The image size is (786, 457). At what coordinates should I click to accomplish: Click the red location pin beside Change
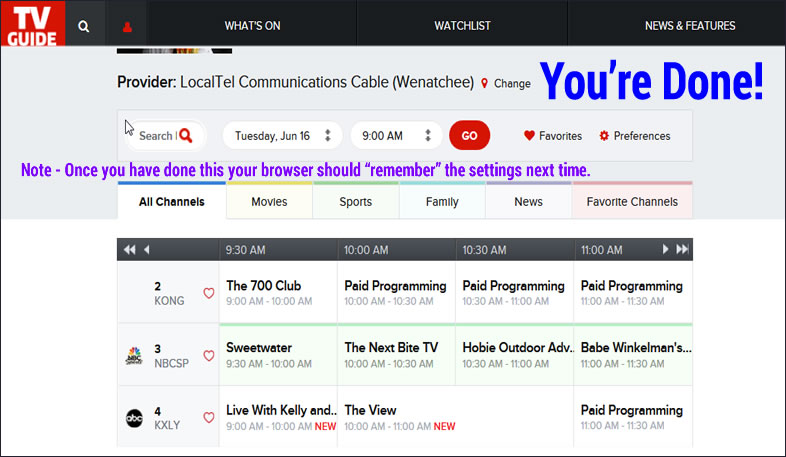click(484, 83)
